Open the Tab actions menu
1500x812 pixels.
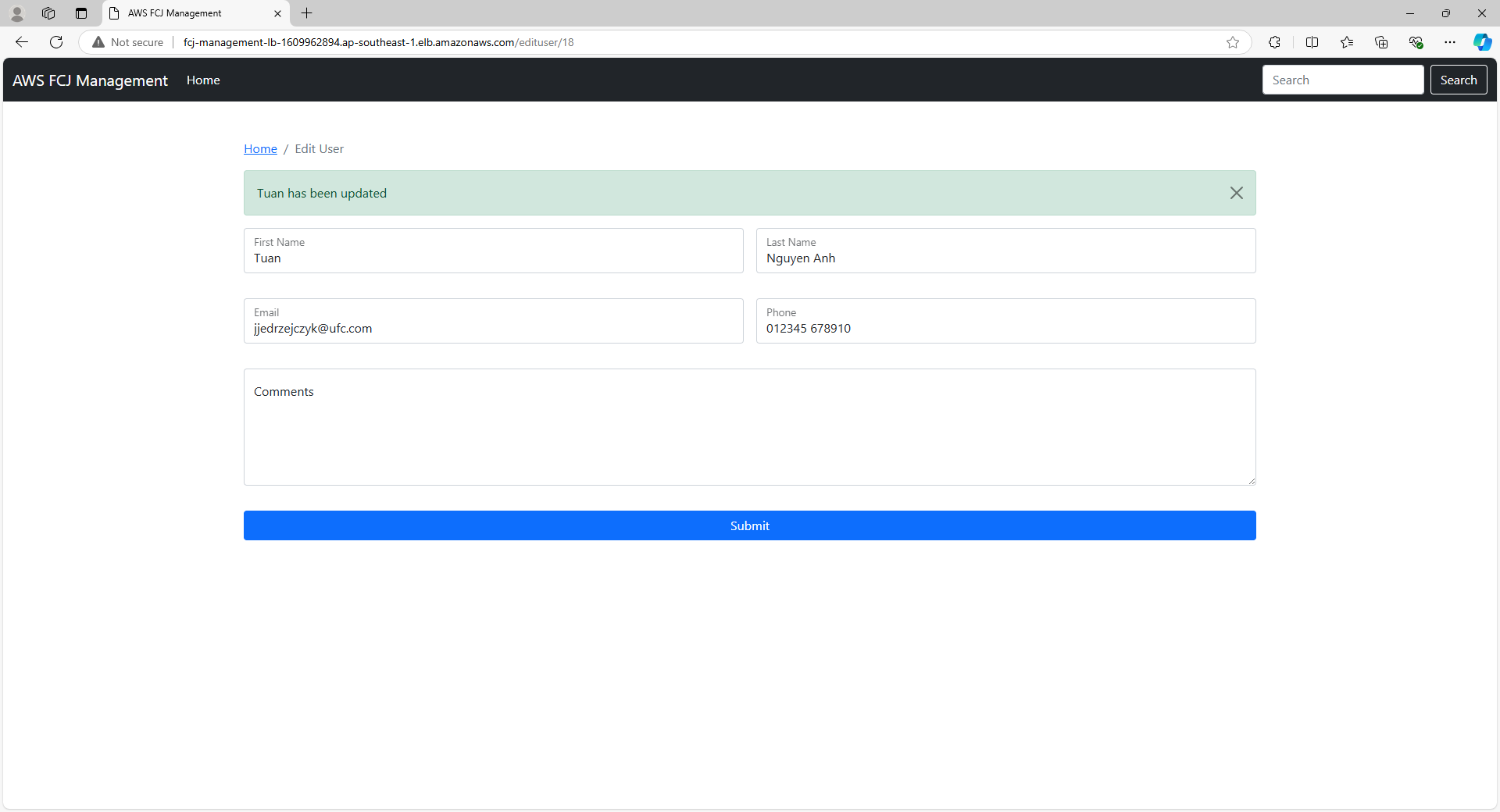(x=80, y=13)
